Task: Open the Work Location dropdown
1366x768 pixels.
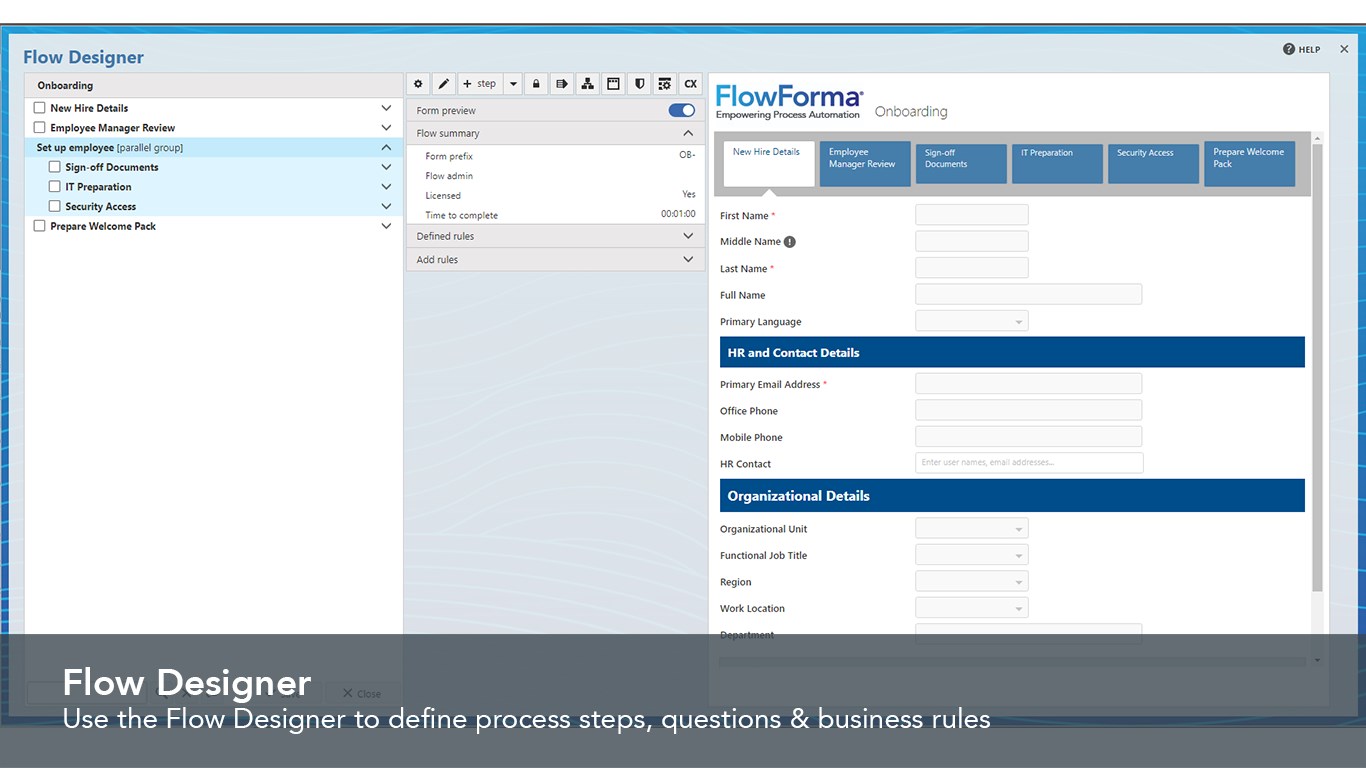Action: point(972,608)
